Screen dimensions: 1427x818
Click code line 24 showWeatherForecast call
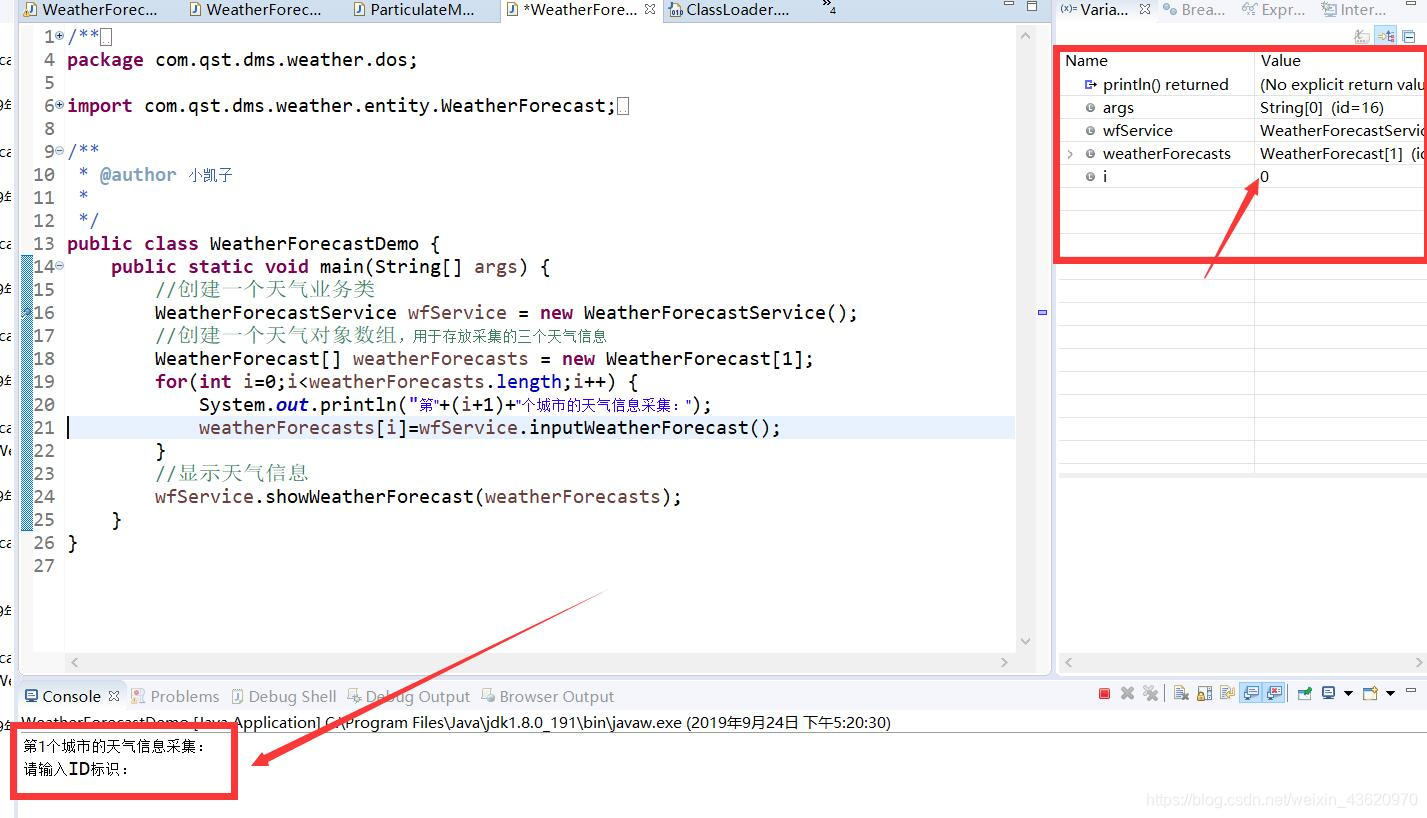coord(418,496)
